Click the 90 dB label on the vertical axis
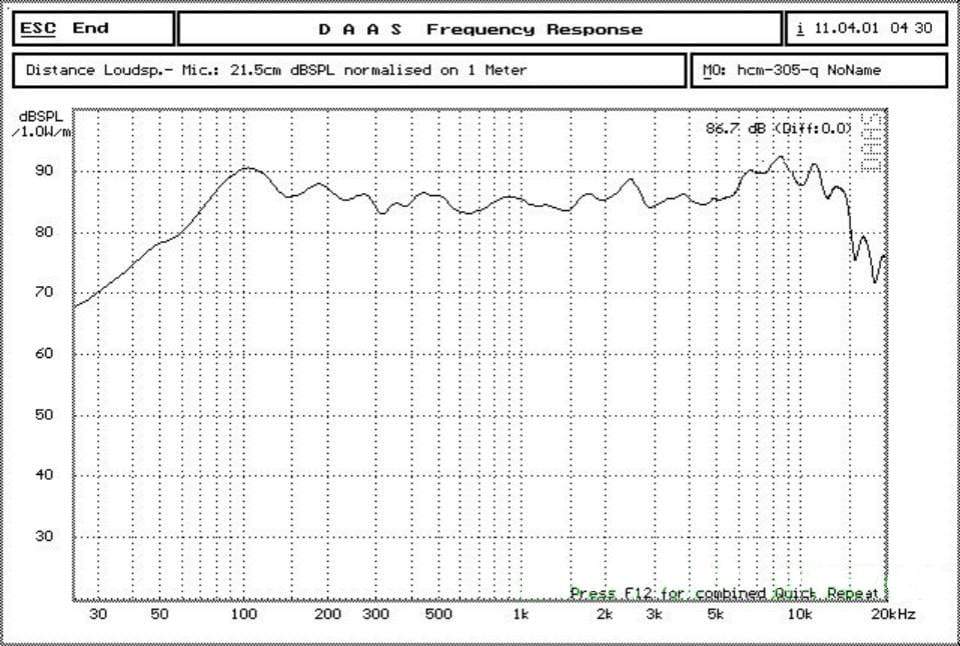Image resolution: width=960 pixels, height=646 pixels. (x=46, y=171)
